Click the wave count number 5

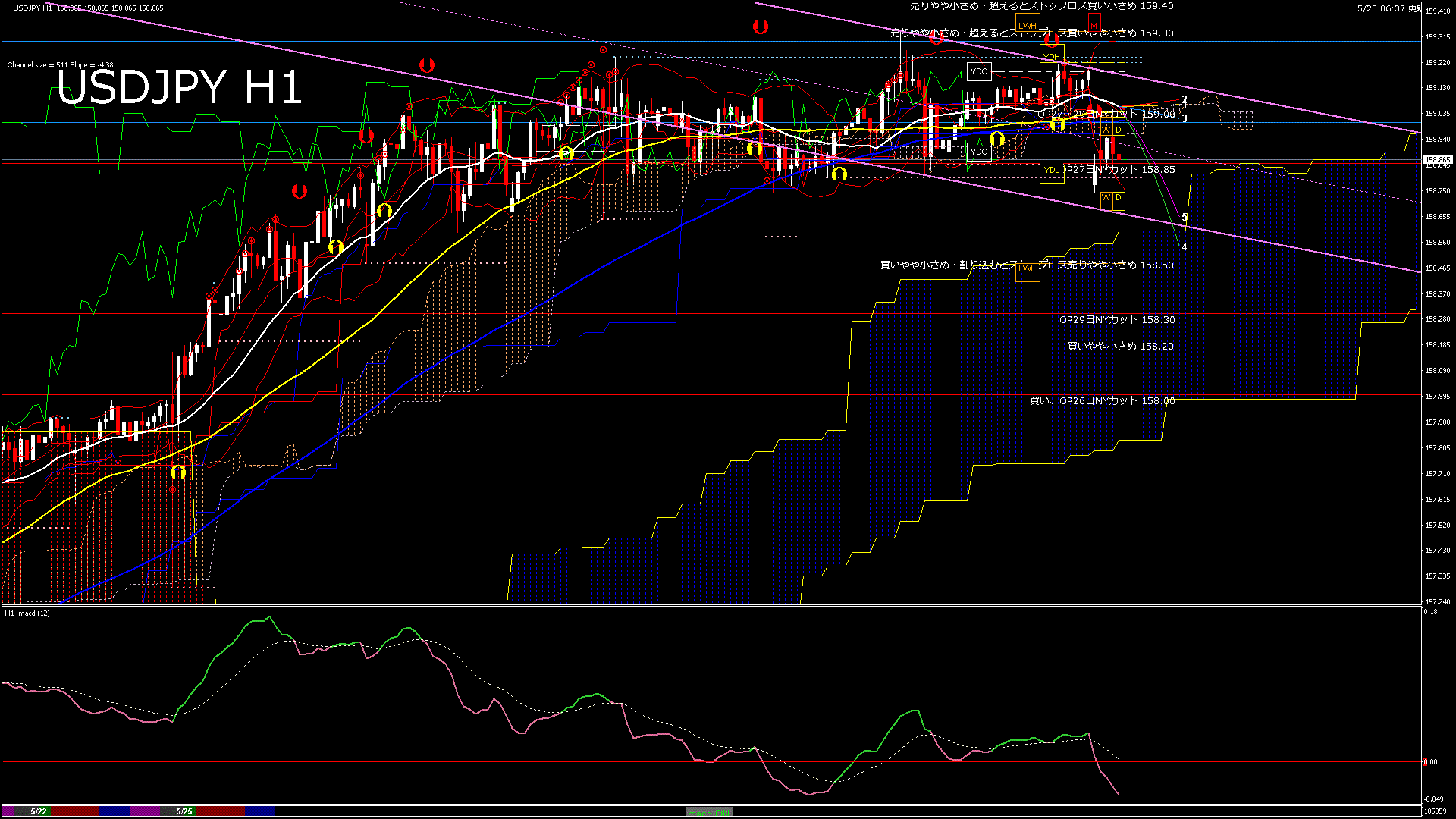1185,218
